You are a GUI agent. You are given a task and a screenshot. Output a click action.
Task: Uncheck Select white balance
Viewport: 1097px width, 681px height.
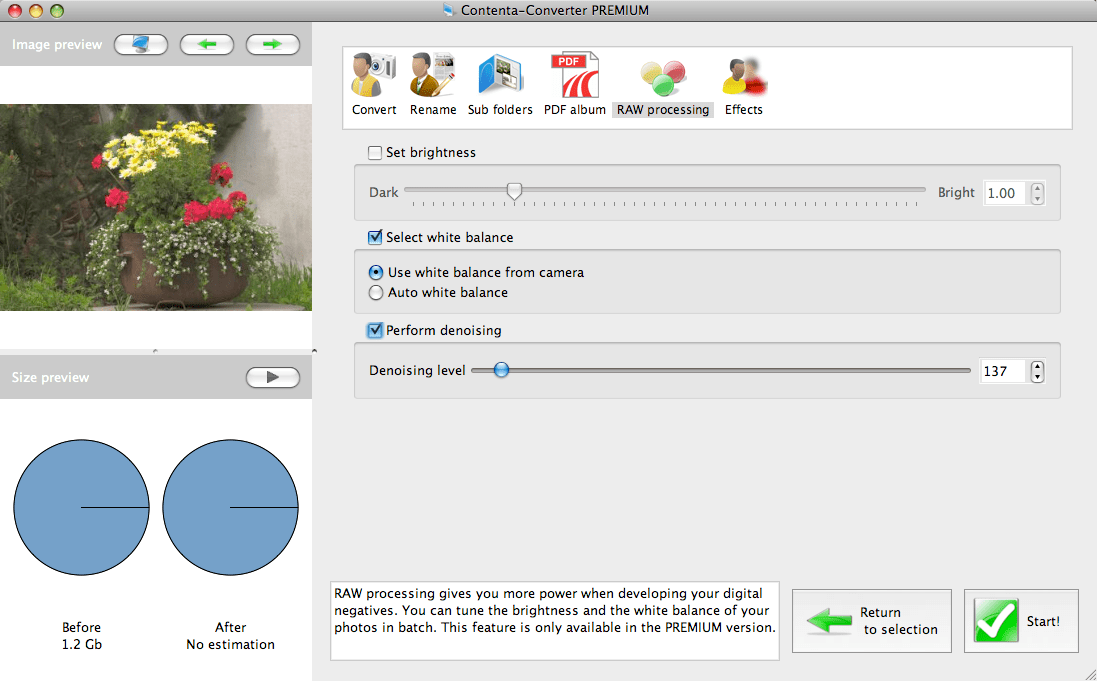tap(375, 237)
